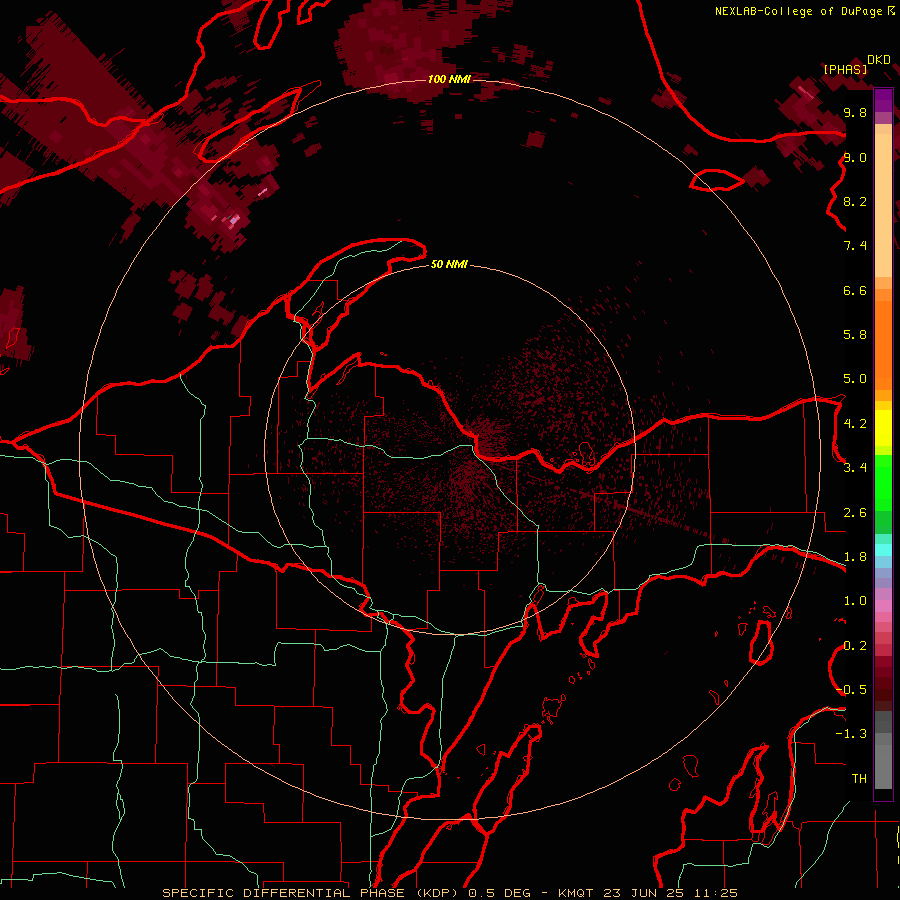The image size is (900, 900).
Task: Click the 1.0 scale value
Action: (855, 600)
